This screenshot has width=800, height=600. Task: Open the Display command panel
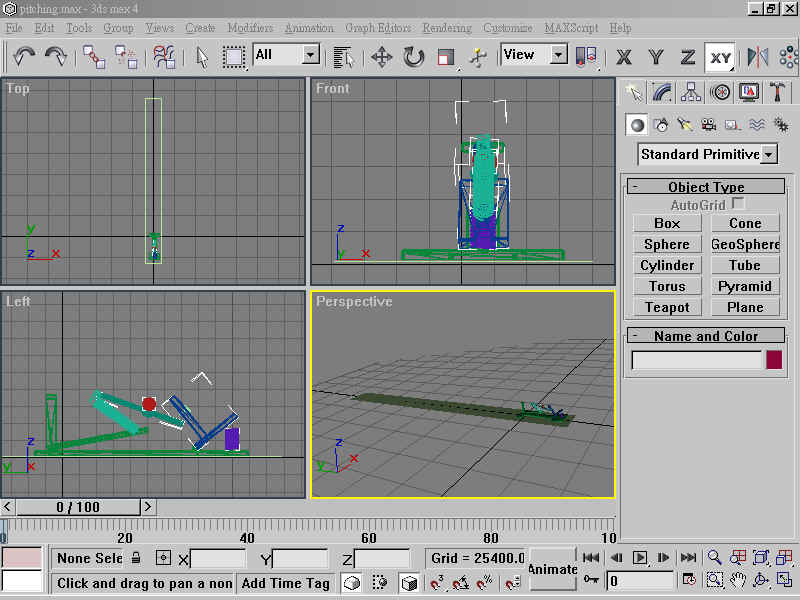coord(749,92)
